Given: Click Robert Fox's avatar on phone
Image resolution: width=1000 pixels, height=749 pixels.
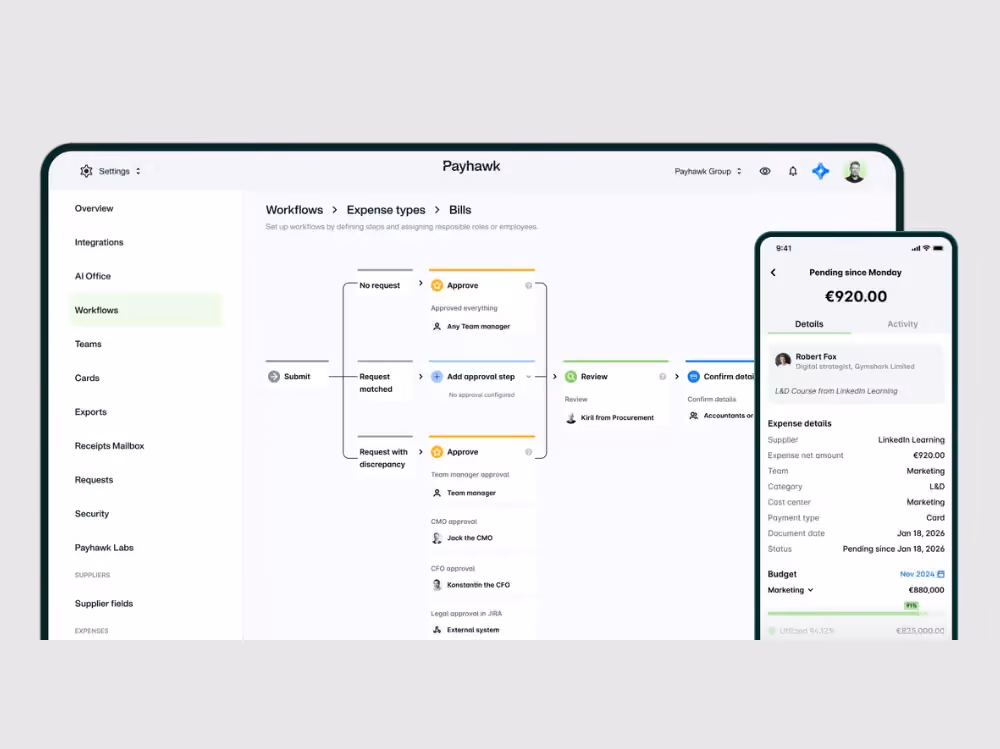Looking at the screenshot, I should click(x=783, y=360).
